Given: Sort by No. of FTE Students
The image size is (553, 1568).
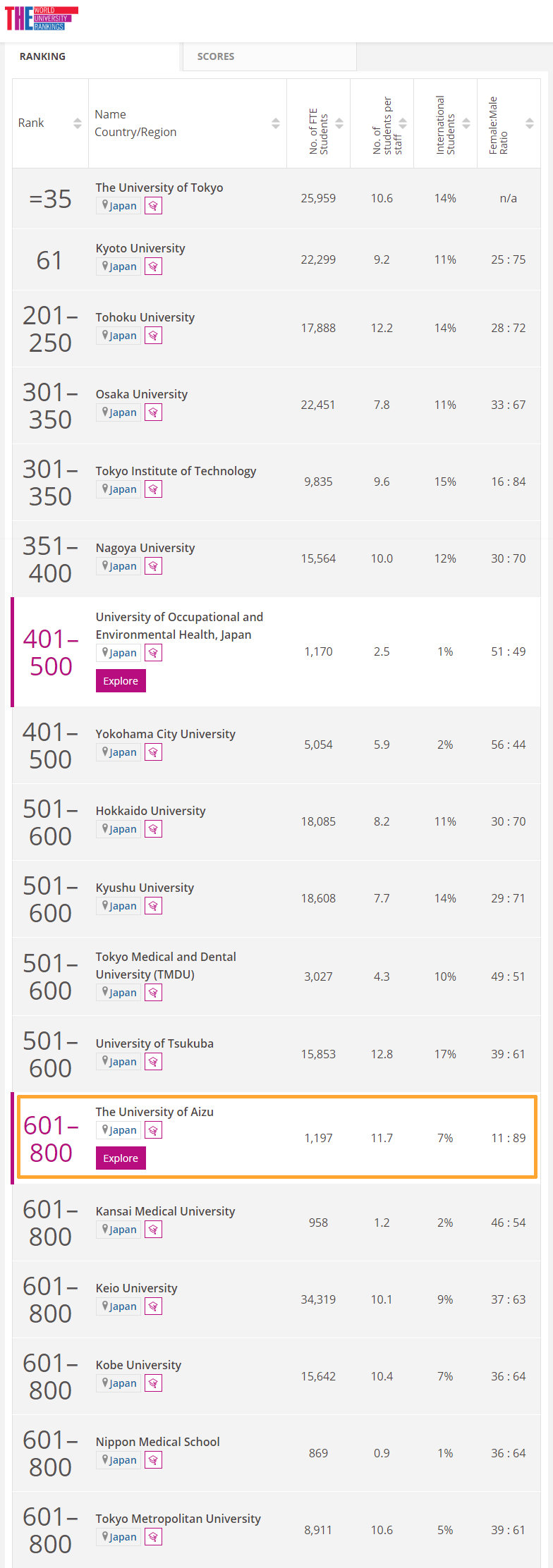Looking at the screenshot, I should (x=339, y=123).
